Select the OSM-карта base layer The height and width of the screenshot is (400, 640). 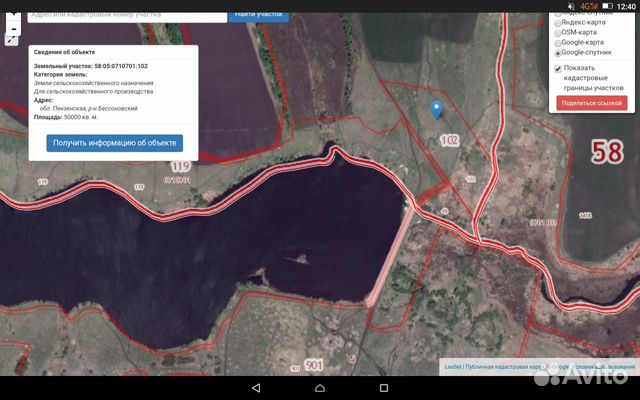tap(558, 31)
